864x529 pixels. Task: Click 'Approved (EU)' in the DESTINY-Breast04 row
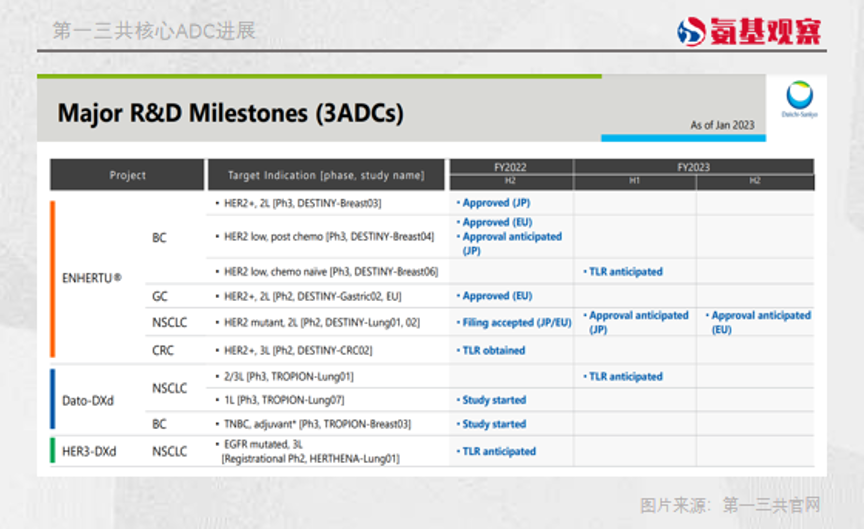click(497, 222)
